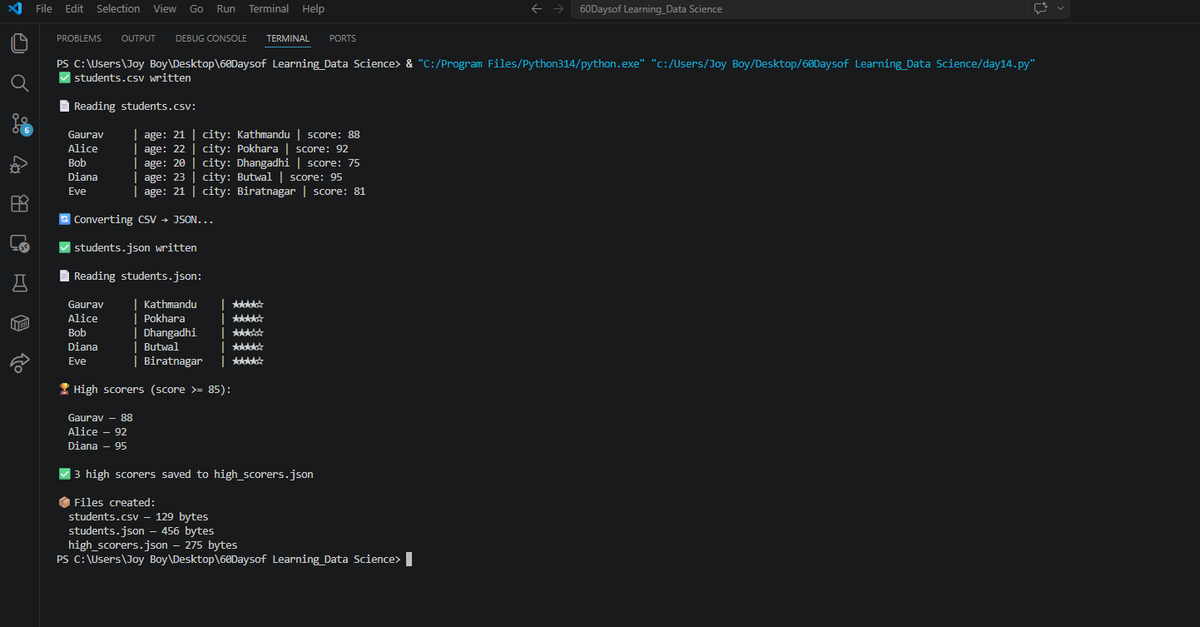Click the 'Gaurav — 88' high scorer line
The height and width of the screenshot is (627, 1200).
[x=100, y=418]
